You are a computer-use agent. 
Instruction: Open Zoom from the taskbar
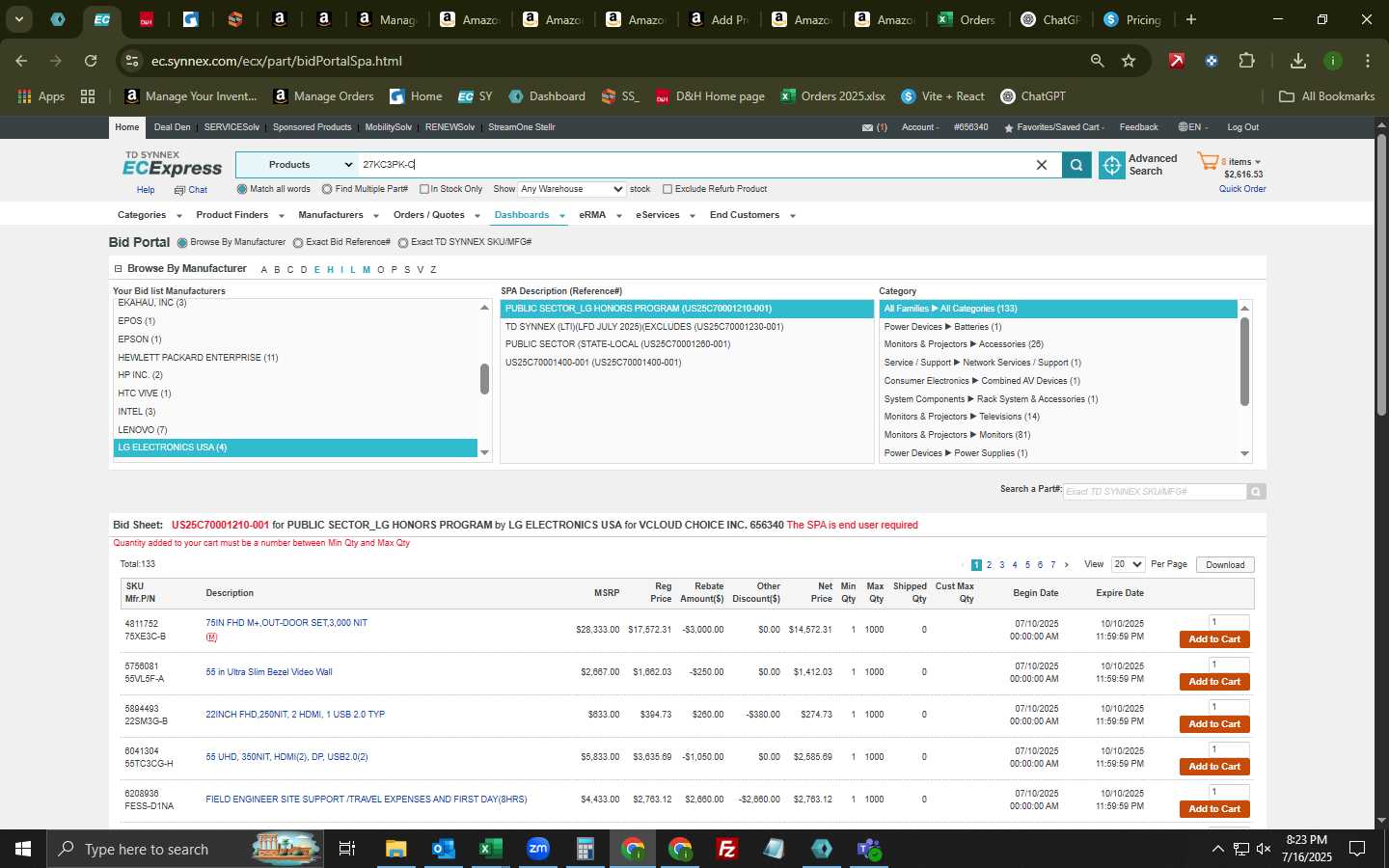tap(538, 849)
